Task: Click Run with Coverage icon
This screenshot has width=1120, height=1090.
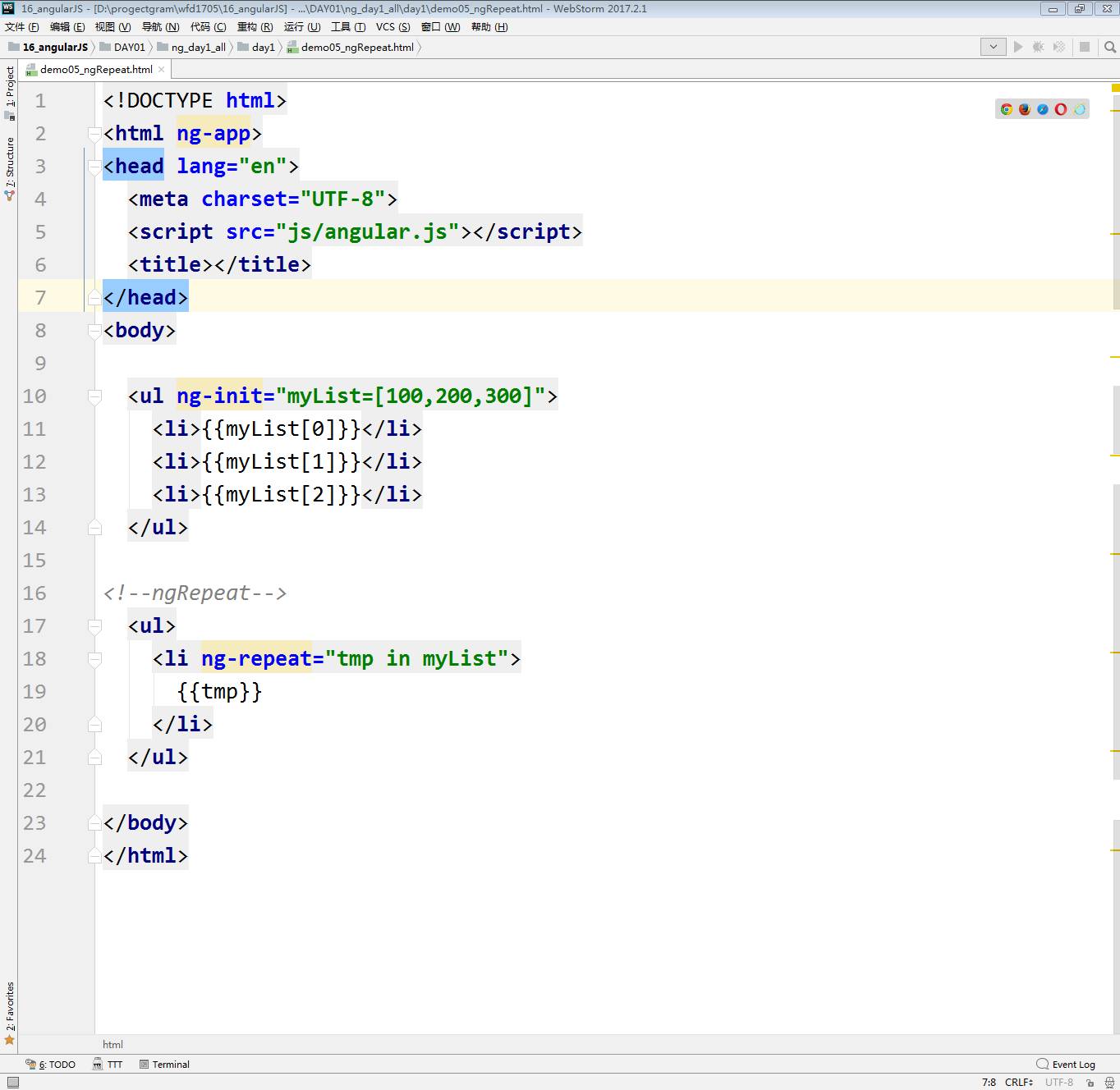Action: pos(1059,47)
